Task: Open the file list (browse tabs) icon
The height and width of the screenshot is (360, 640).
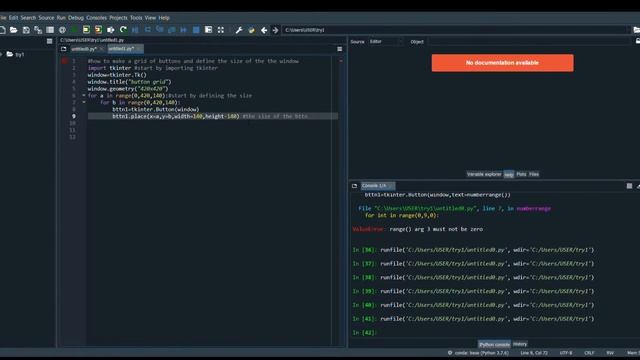Action: pyautogui.click(x=50, y=30)
